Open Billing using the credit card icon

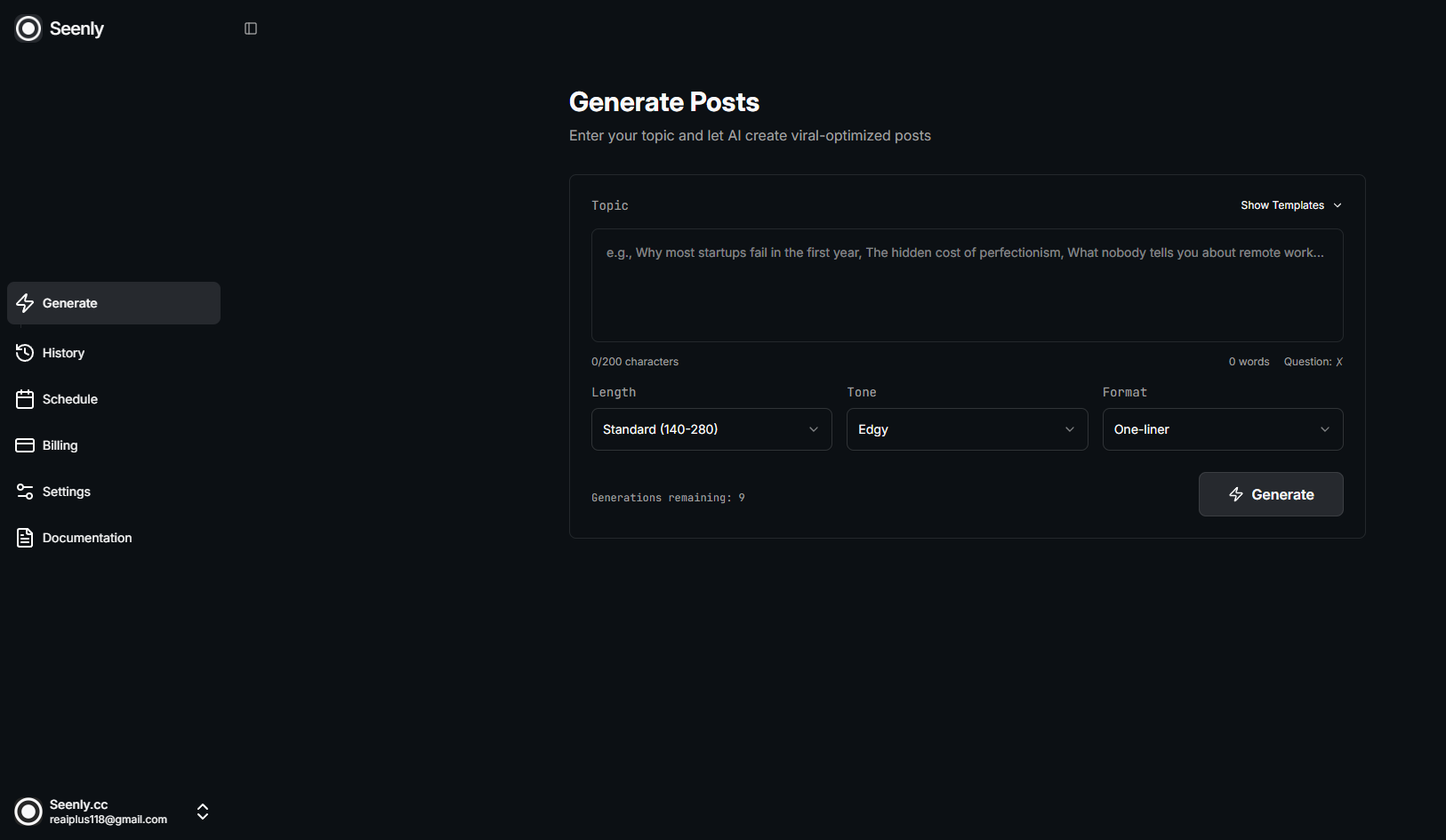(25, 444)
